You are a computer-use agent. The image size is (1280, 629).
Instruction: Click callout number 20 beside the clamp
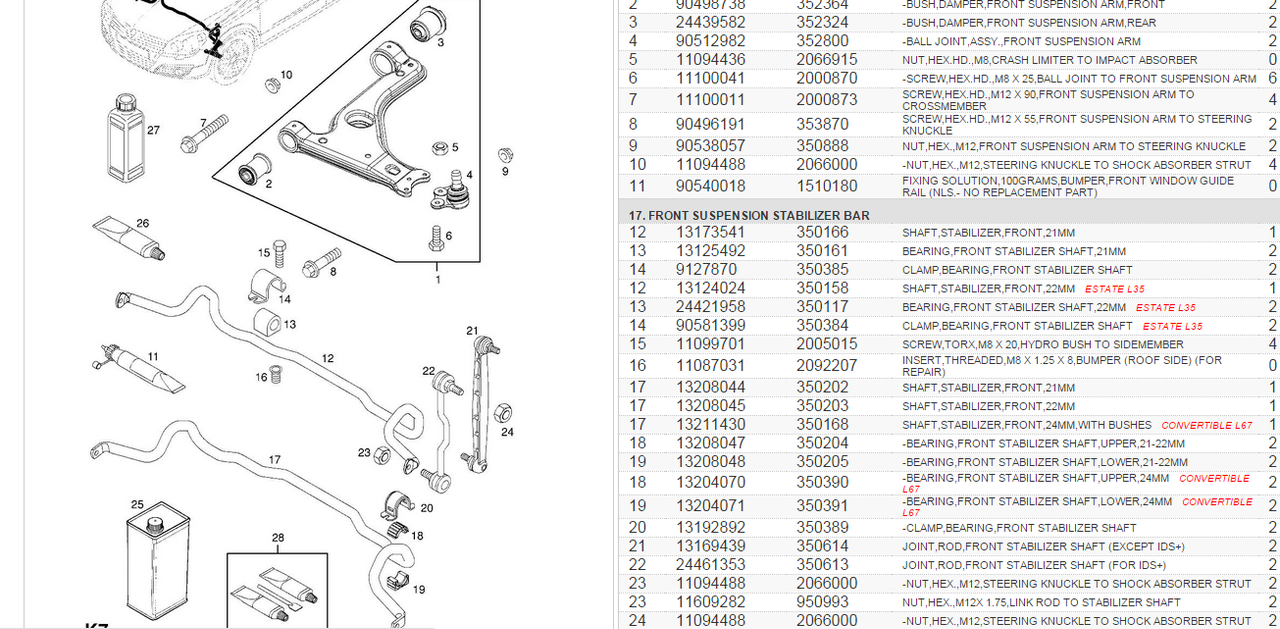point(427,508)
